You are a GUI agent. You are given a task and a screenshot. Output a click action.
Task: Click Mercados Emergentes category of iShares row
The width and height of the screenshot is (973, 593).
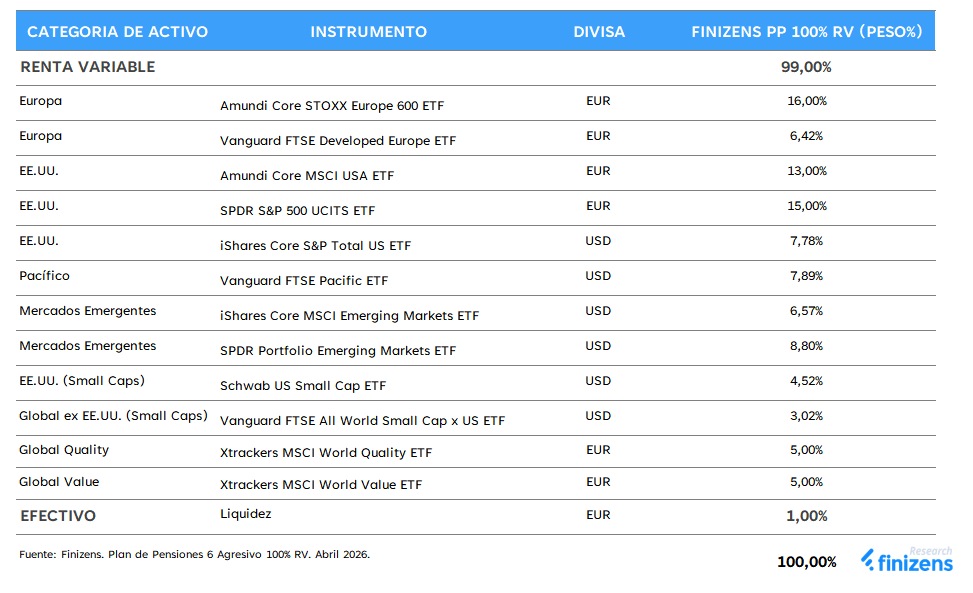click(87, 311)
